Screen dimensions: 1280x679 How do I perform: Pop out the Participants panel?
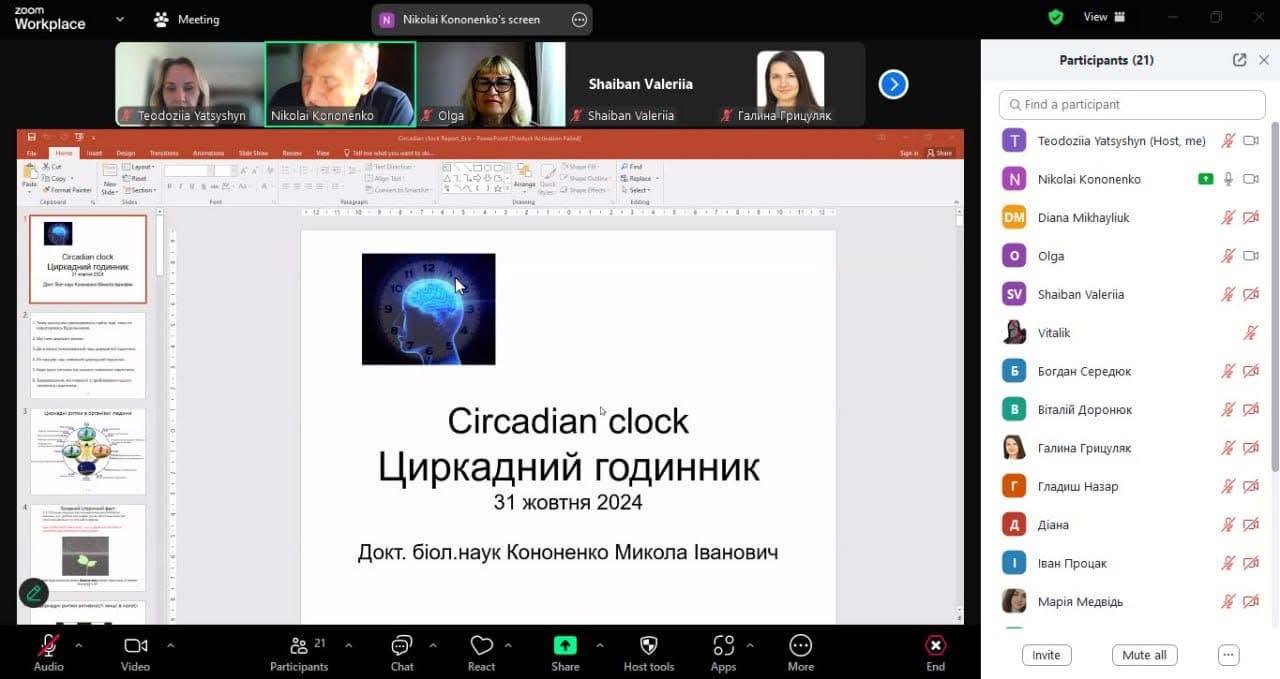1239,60
